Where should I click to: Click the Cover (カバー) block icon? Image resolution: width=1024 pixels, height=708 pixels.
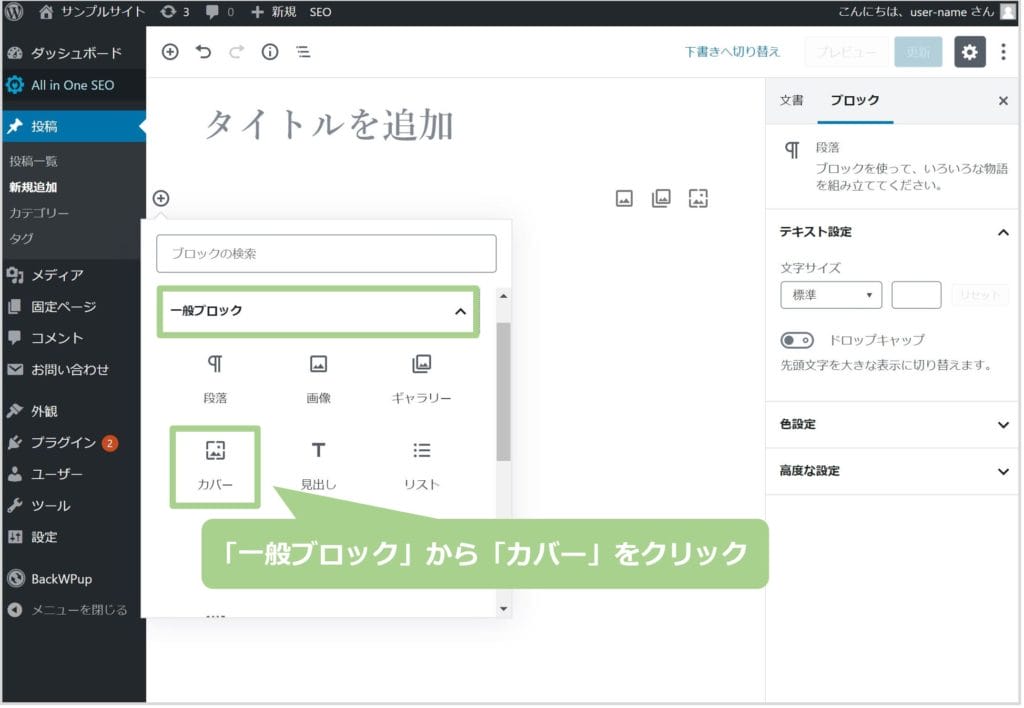pos(215,452)
